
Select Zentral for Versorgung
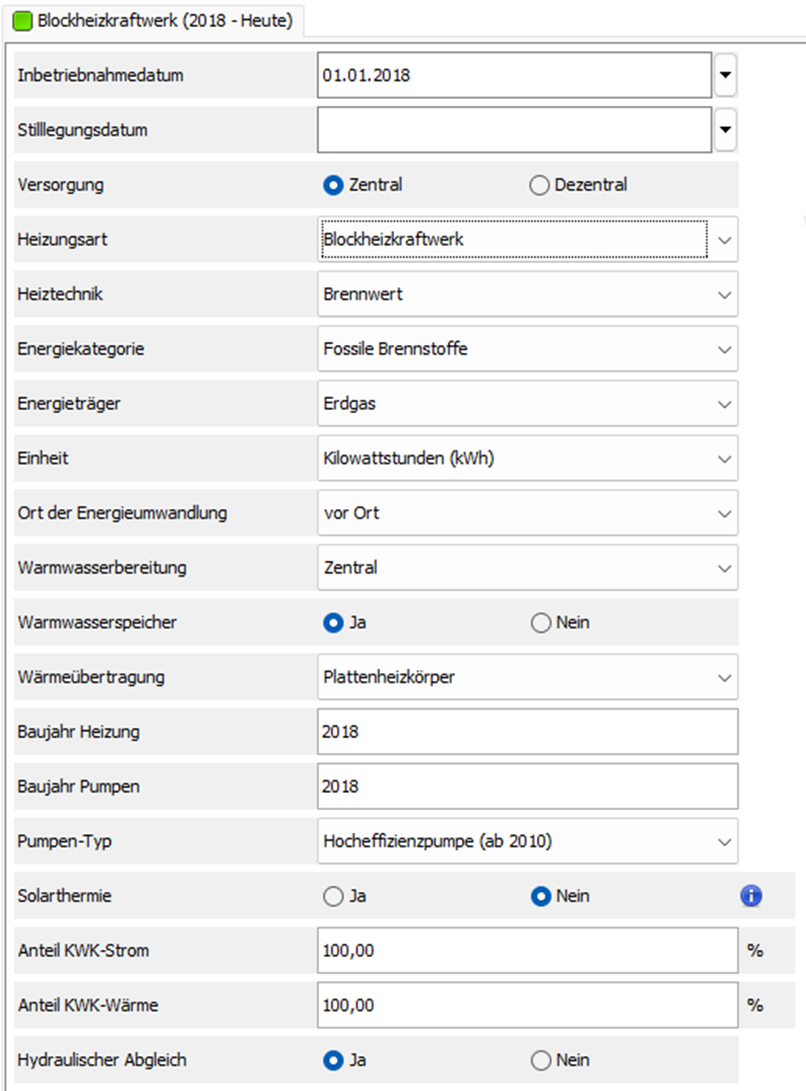tap(333, 185)
